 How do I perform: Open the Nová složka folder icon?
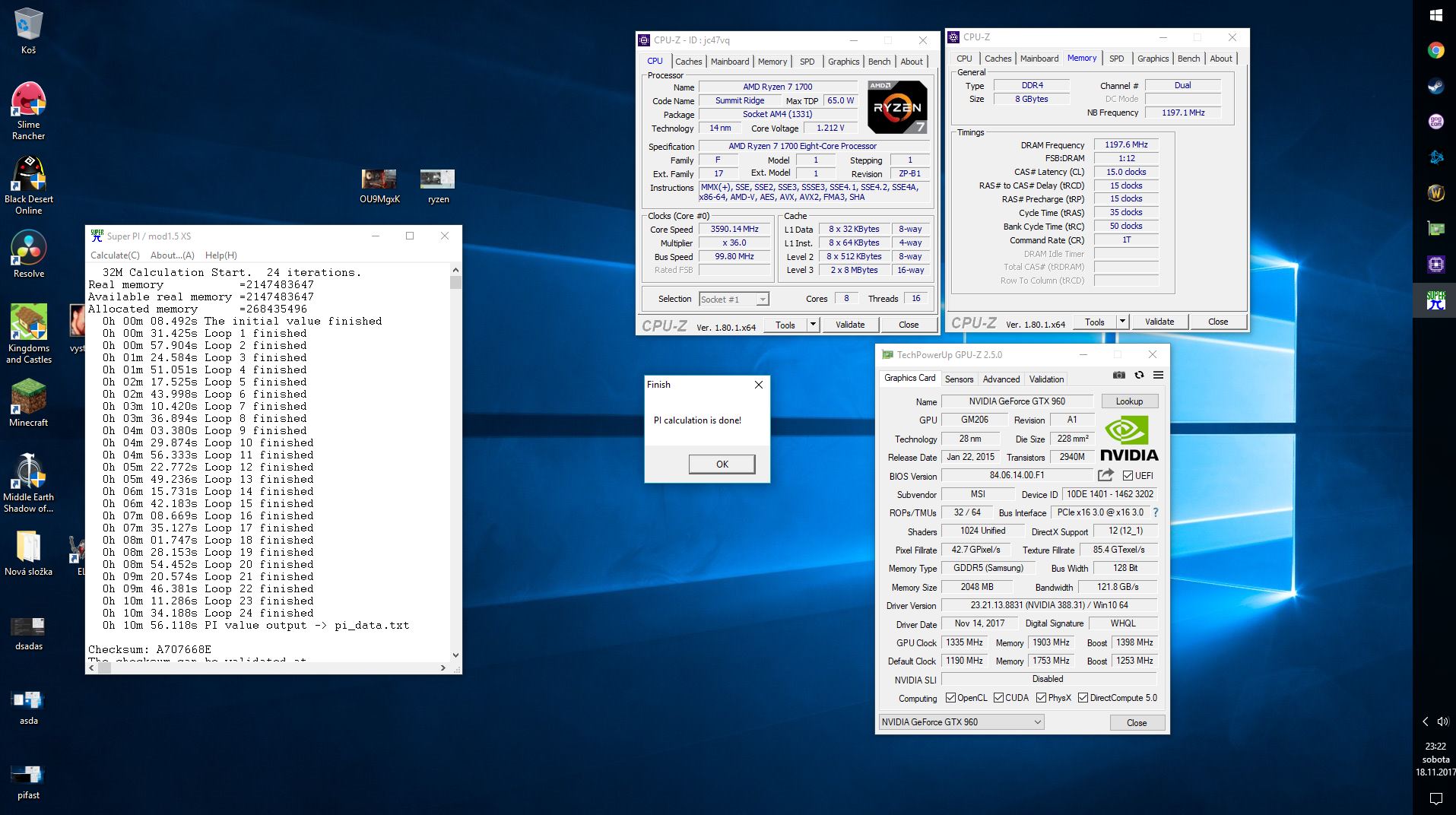[x=28, y=553]
